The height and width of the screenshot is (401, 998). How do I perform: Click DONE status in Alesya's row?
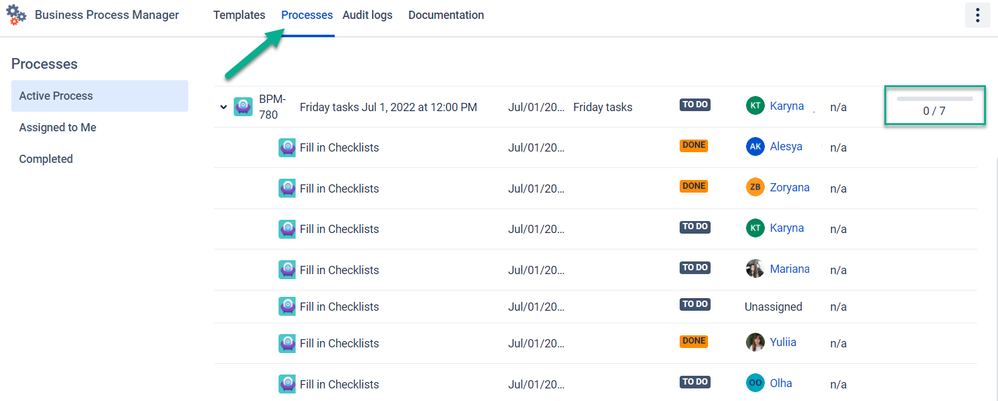click(x=693, y=145)
